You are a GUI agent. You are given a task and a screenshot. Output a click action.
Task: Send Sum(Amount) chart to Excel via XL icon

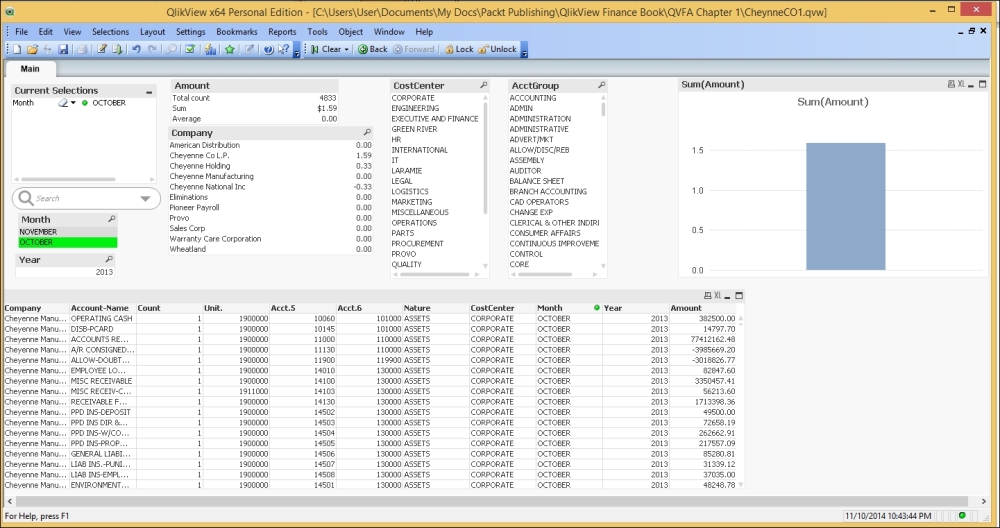[960, 84]
